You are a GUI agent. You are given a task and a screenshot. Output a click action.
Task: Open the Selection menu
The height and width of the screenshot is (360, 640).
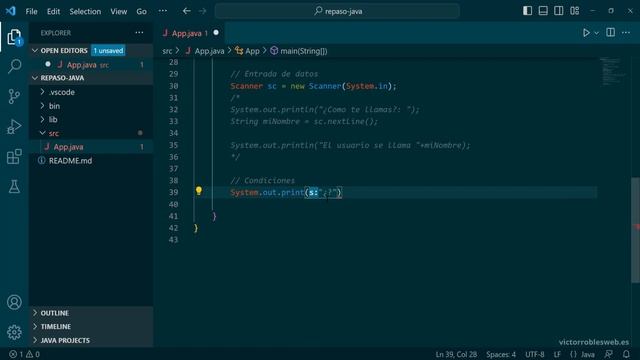pos(85,11)
